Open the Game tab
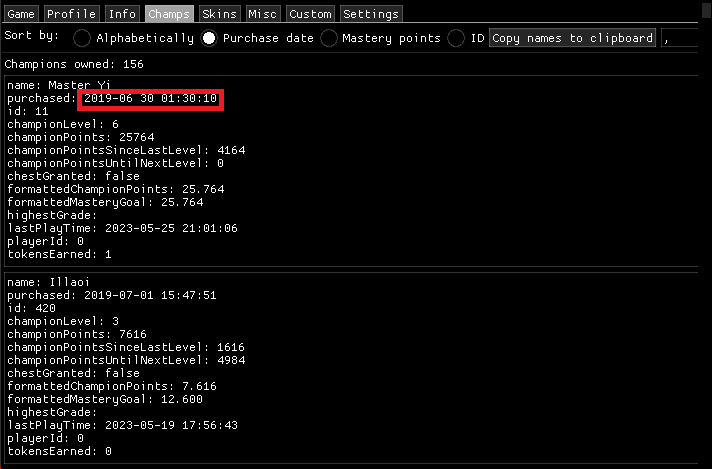The width and height of the screenshot is (712, 469). pos(21,14)
